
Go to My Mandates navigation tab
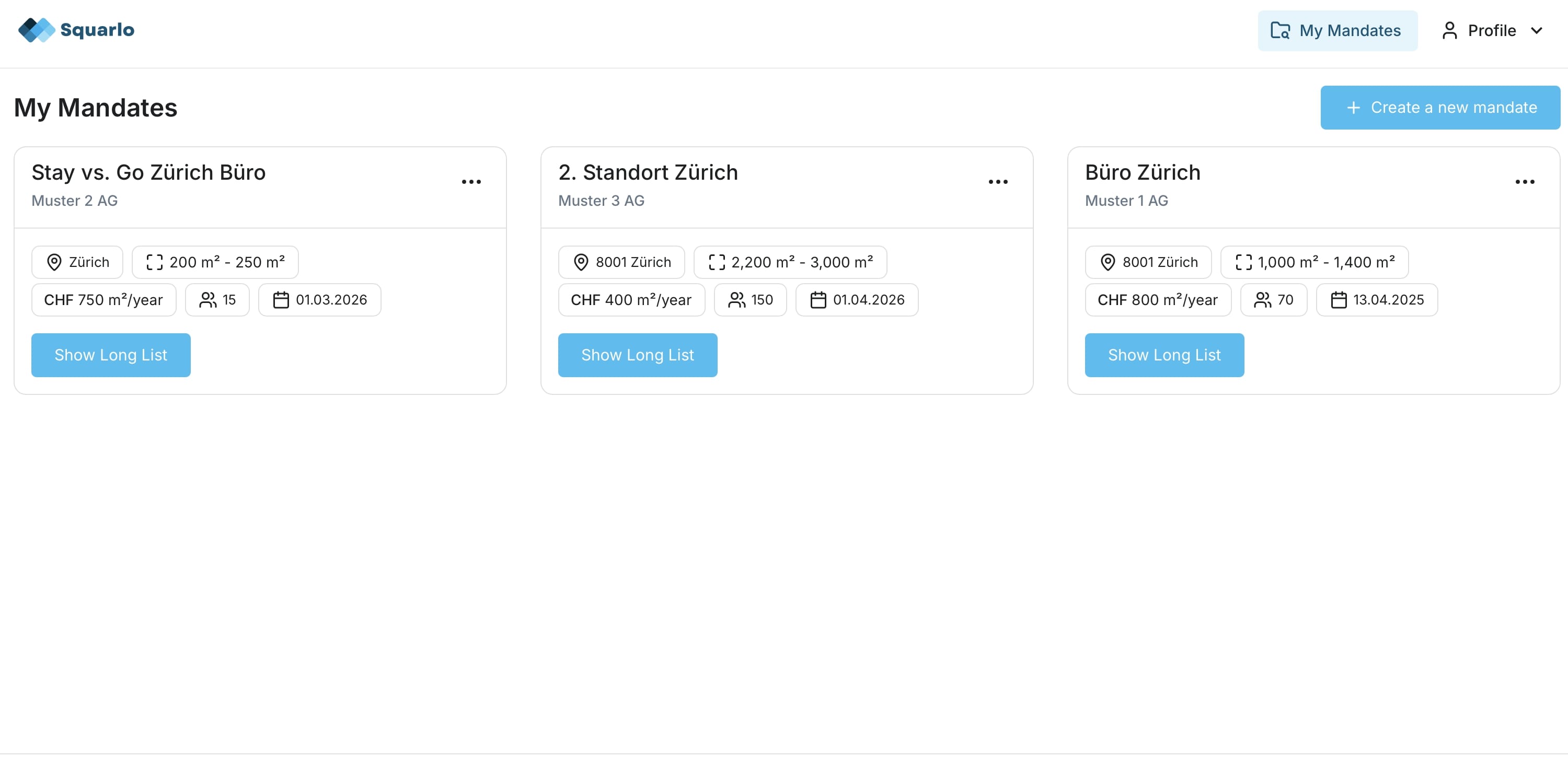pos(1338,30)
